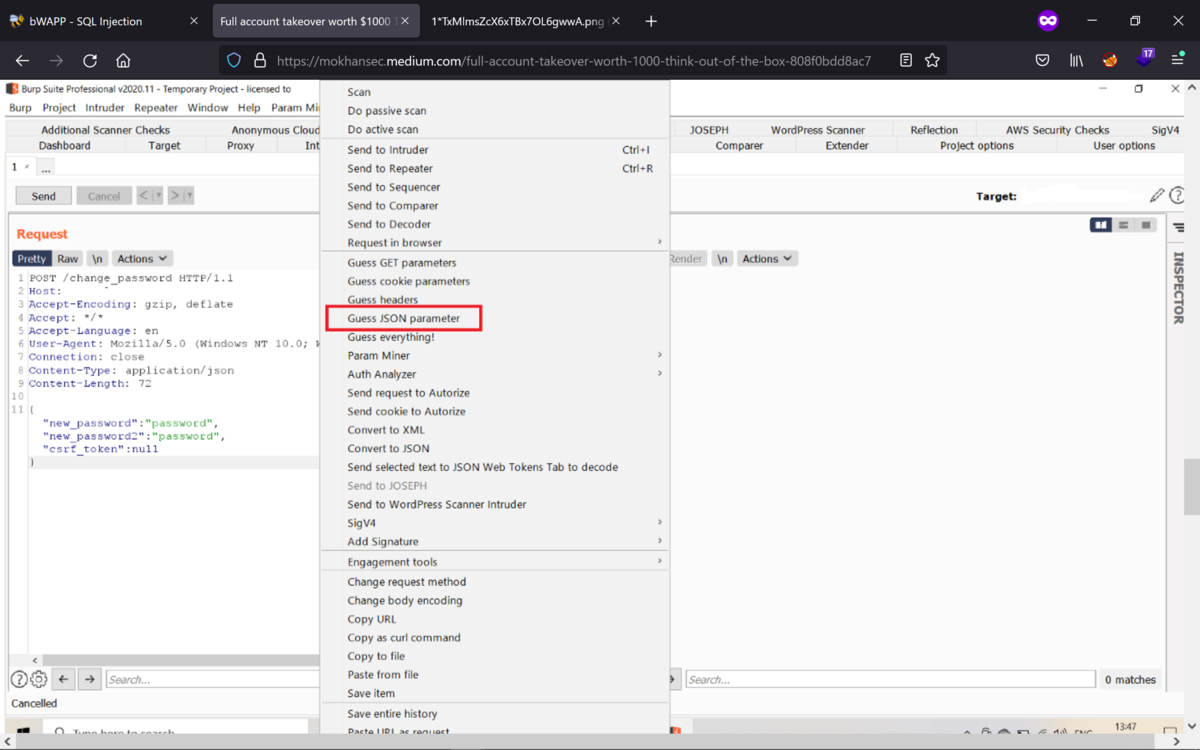This screenshot has width=1200, height=750.
Task: Open response Actions dropdown
Action: pos(767,258)
